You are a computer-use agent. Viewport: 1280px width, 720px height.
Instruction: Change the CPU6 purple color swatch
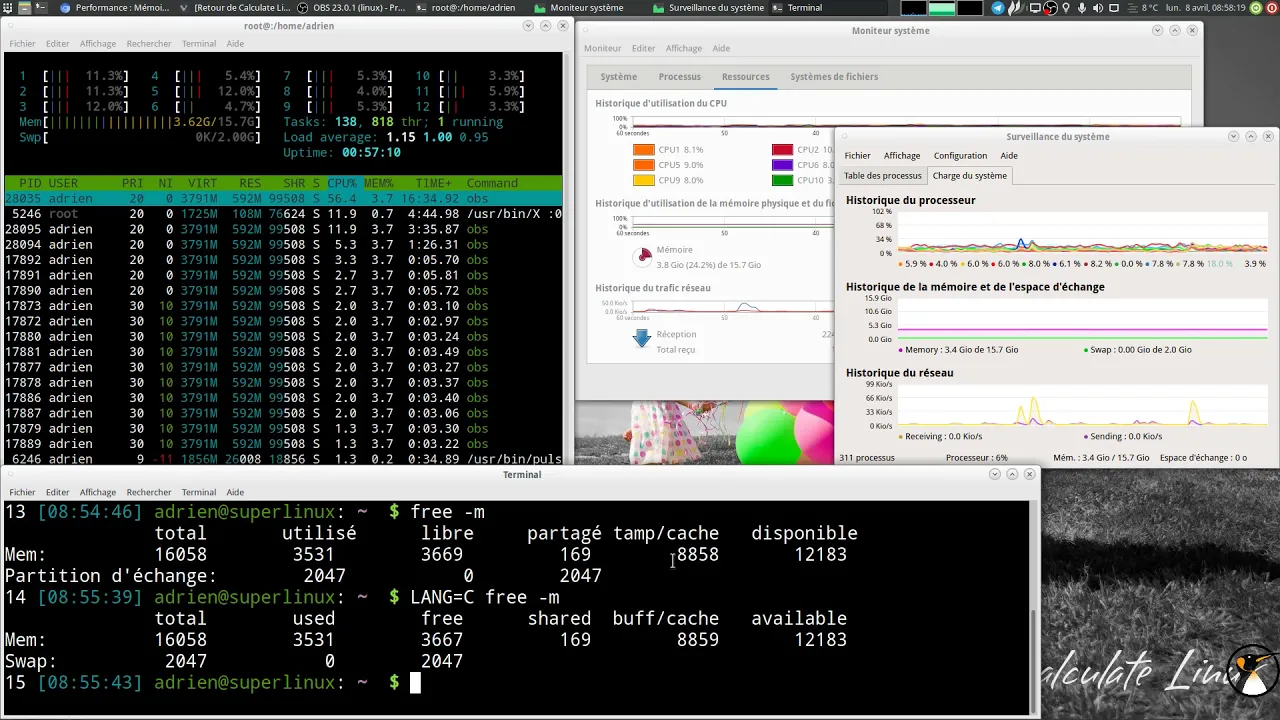[x=782, y=165]
